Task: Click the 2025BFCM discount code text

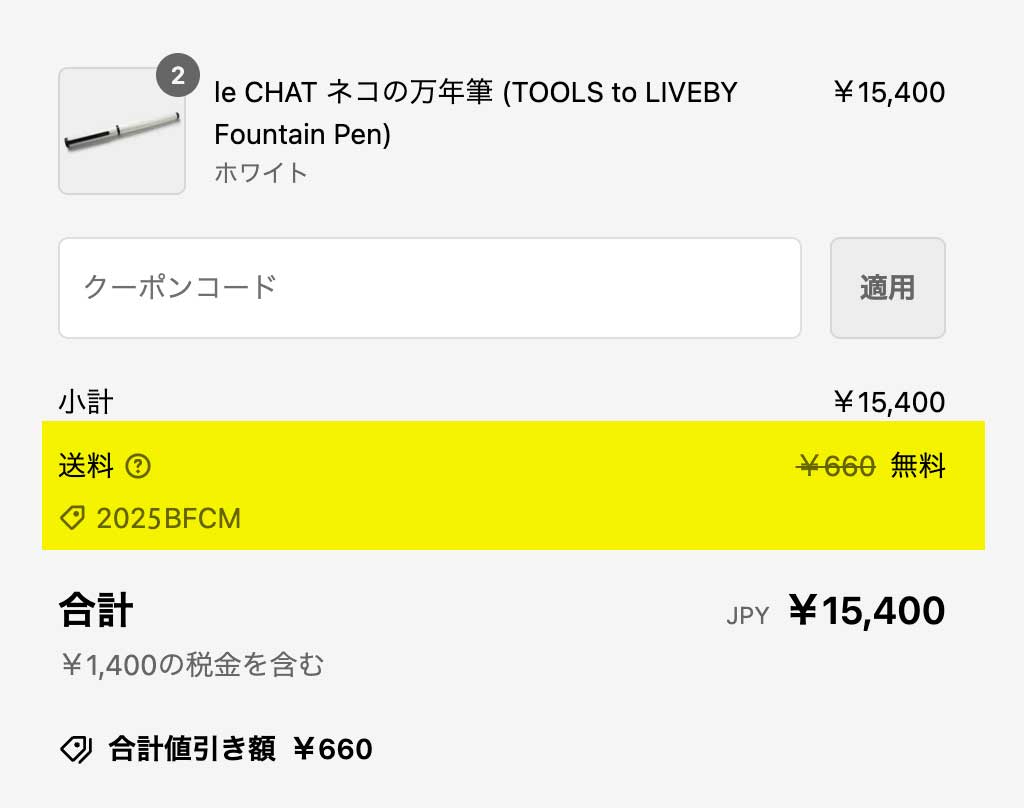Action: [169, 518]
